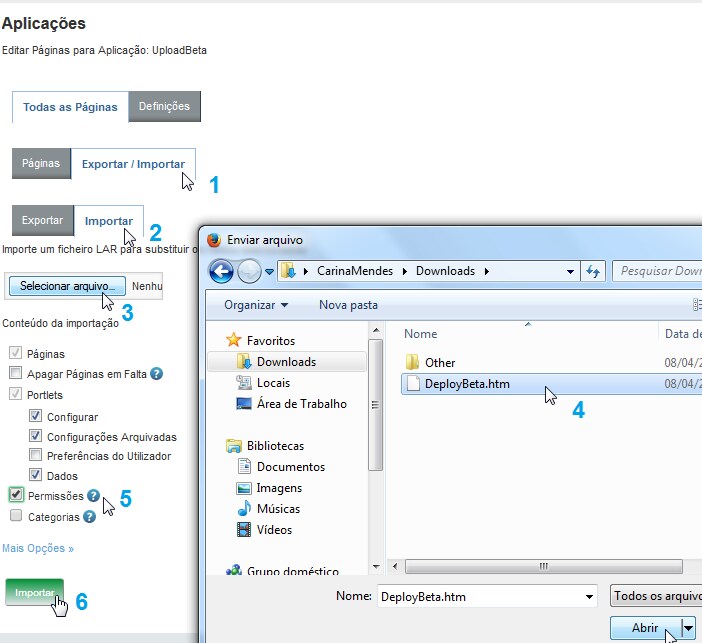Click help icon next to Apagar Páginas em Falta
Image resolution: width=702 pixels, height=643 pixels.
coord(156,373)
